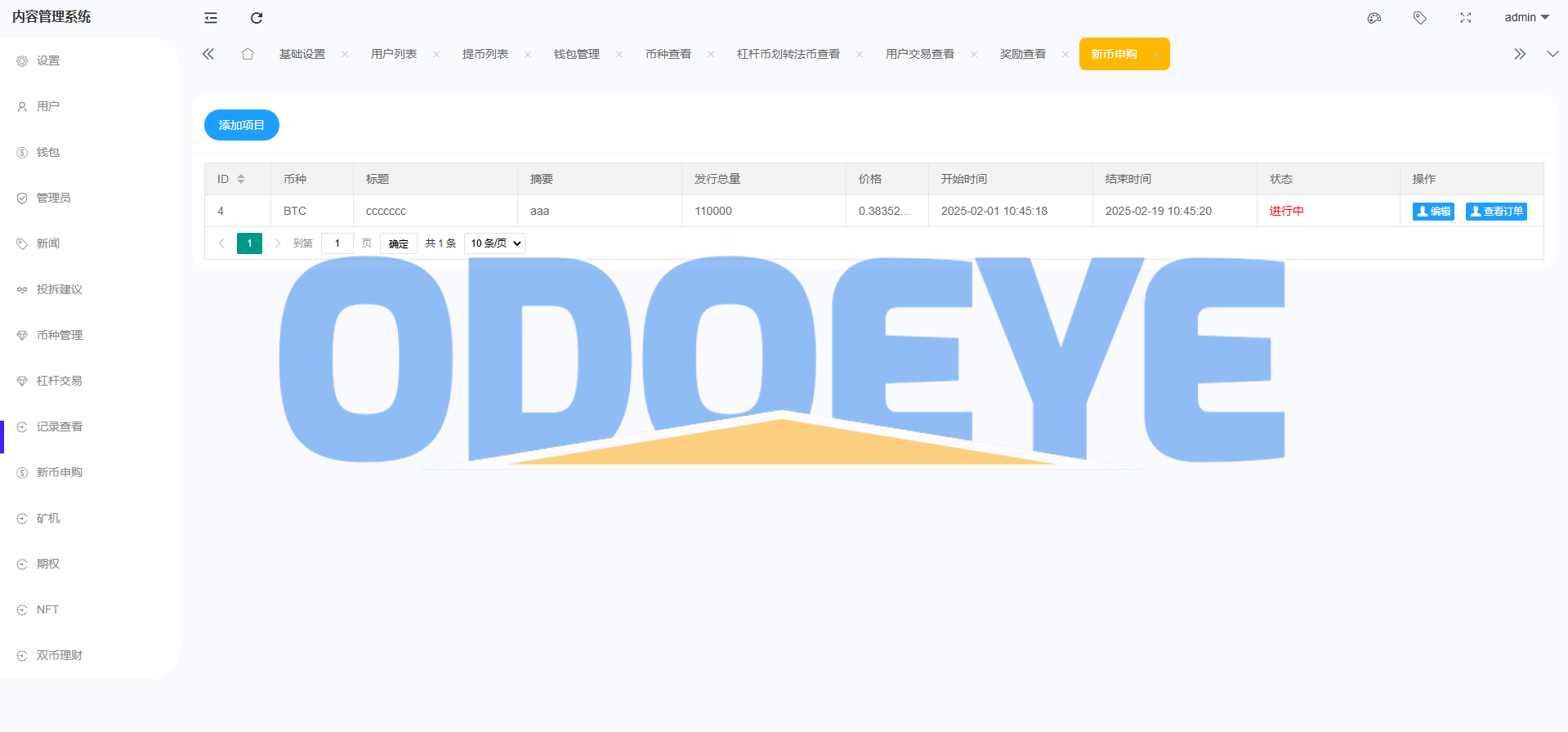Close the 新币申购 tab
This screenshot has height=732, width=1568.
[1157, 55]
